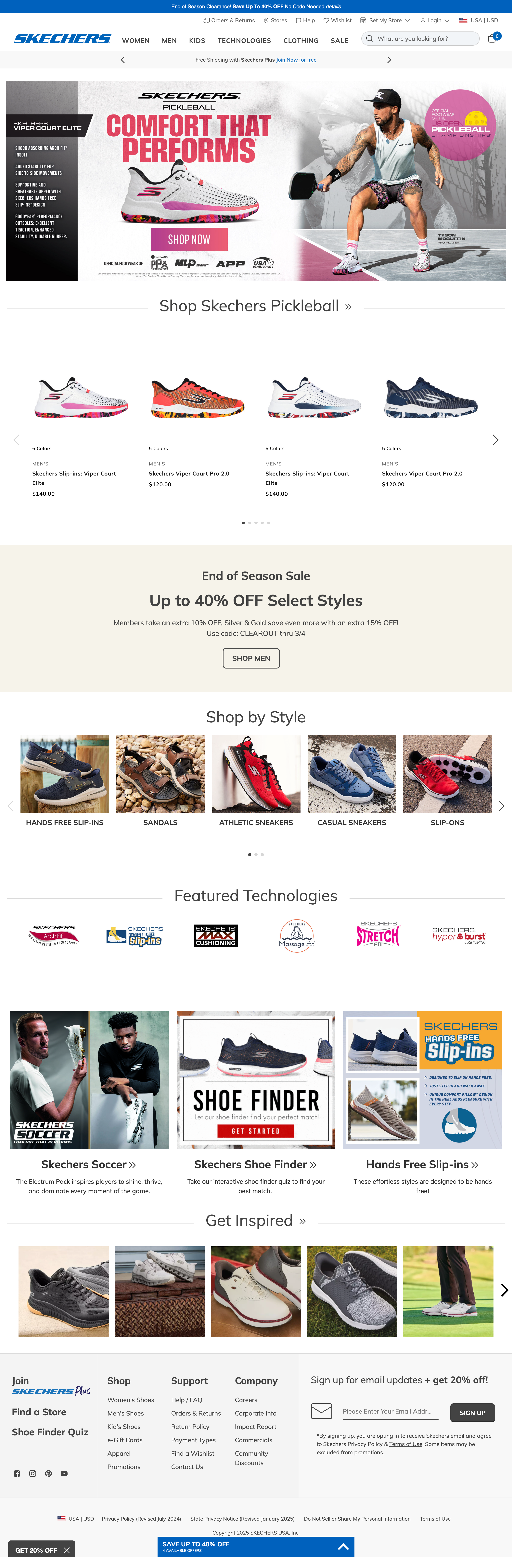
Task: Close the GET 20% OFF popup
Action: point(66,1550)
